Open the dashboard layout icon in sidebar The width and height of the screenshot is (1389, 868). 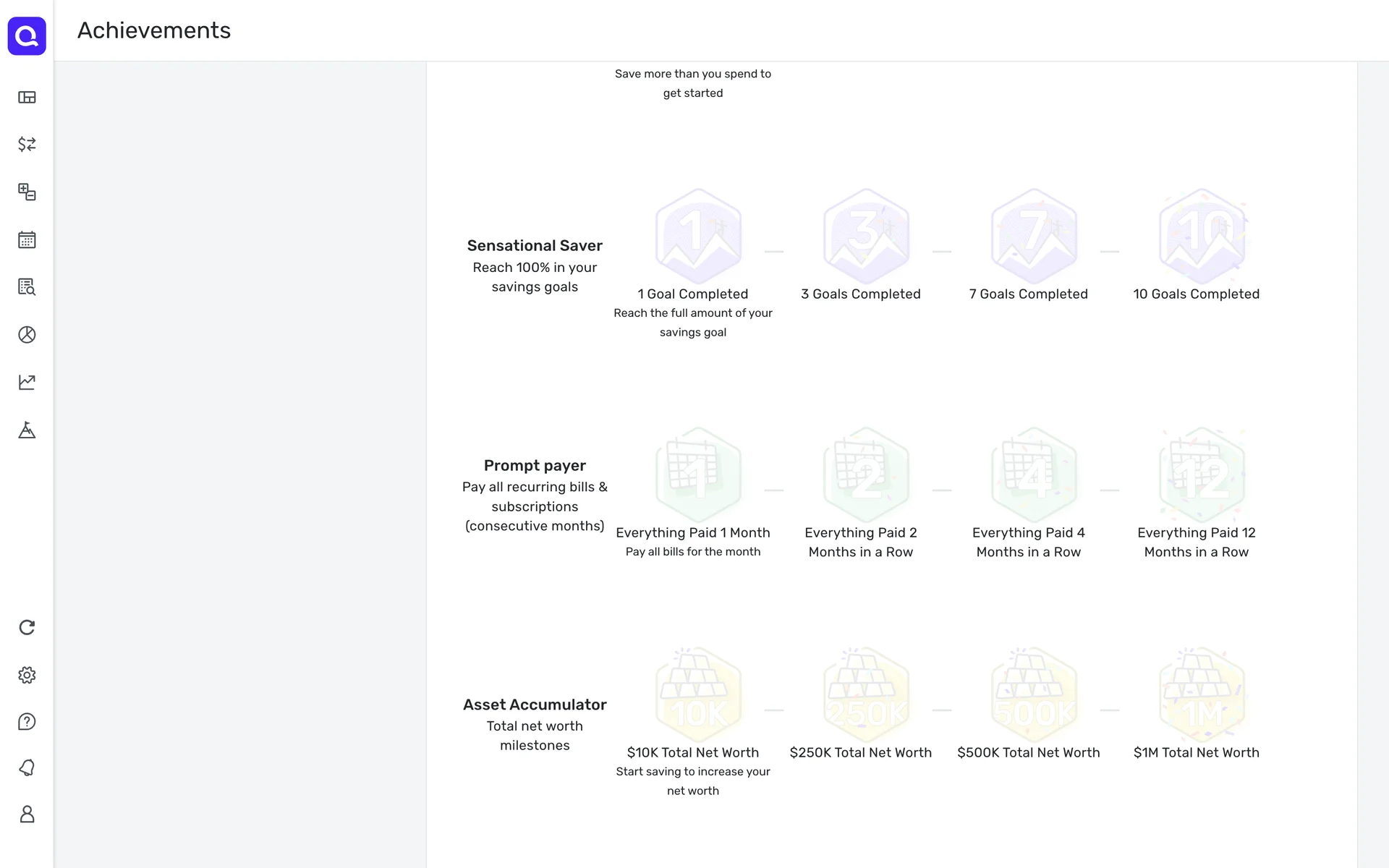point(27,98)
